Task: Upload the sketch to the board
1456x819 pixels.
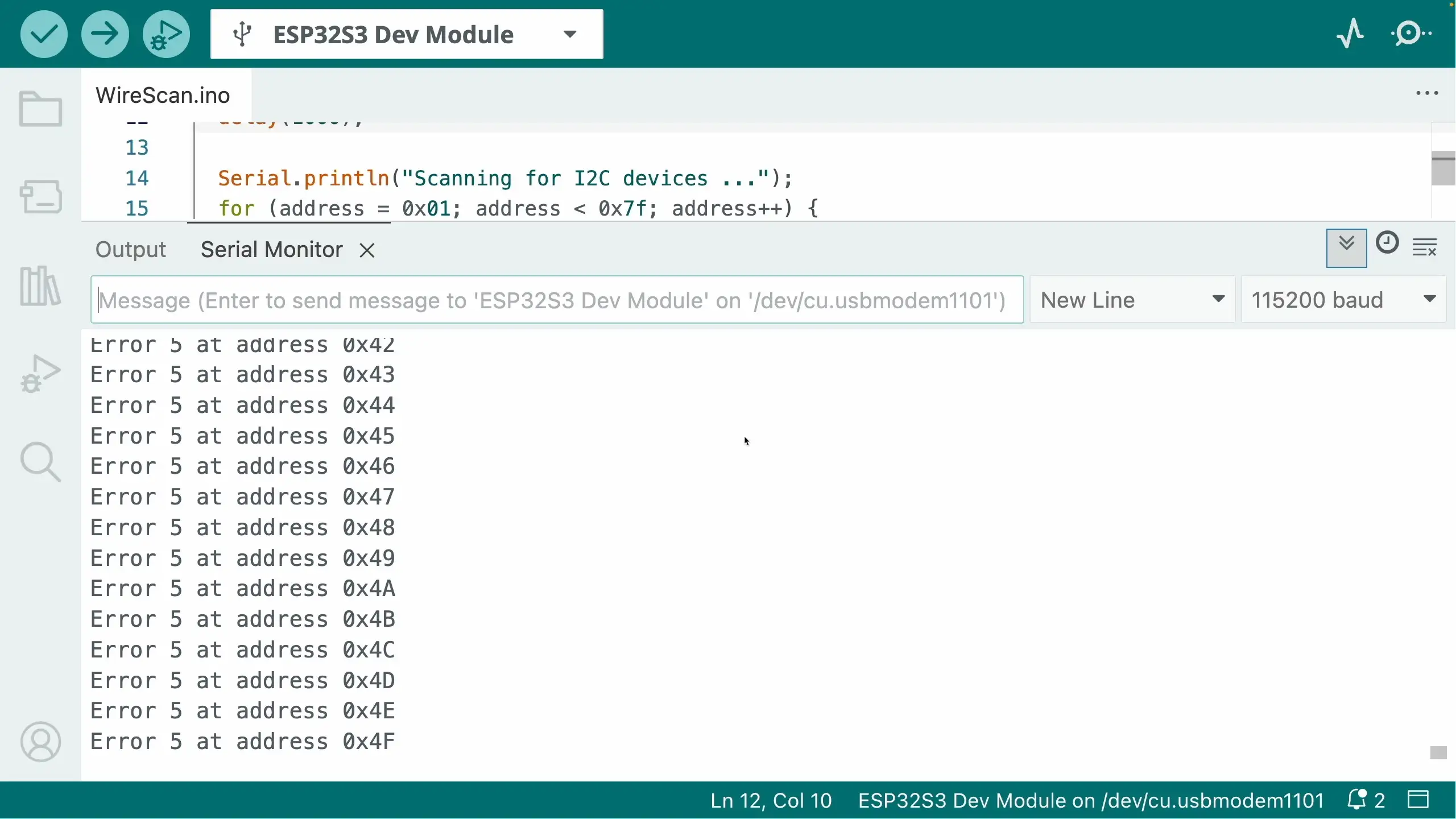Action: [x=104, y=34]
